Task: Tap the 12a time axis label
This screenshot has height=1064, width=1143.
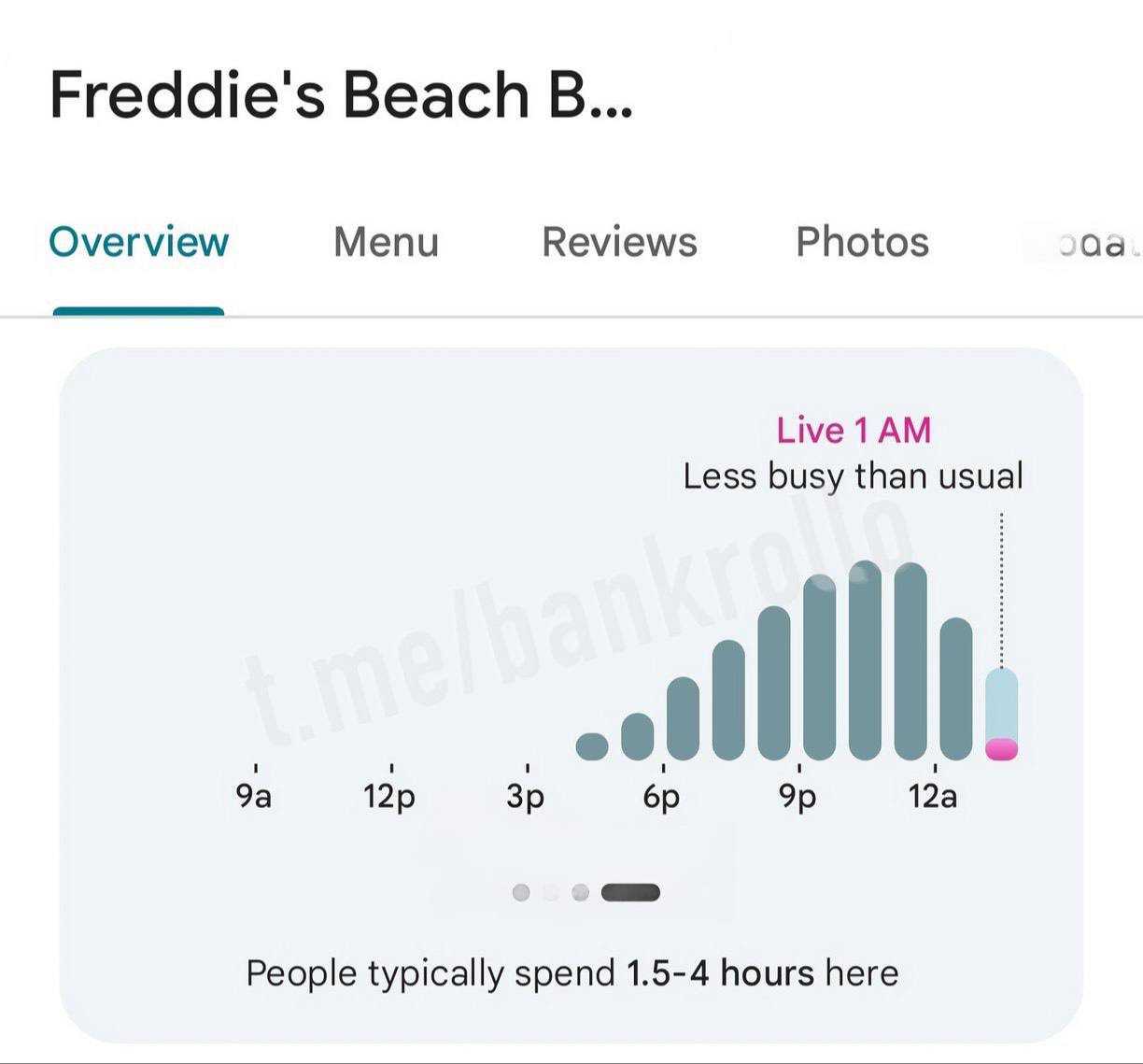Action: click(x=933, y=796)
